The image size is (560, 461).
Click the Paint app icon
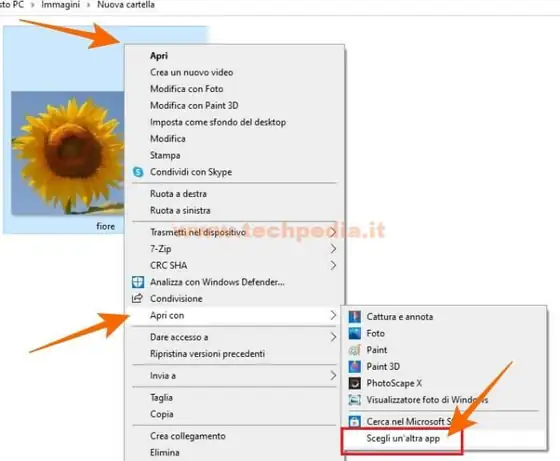click(x=354, y=350)
